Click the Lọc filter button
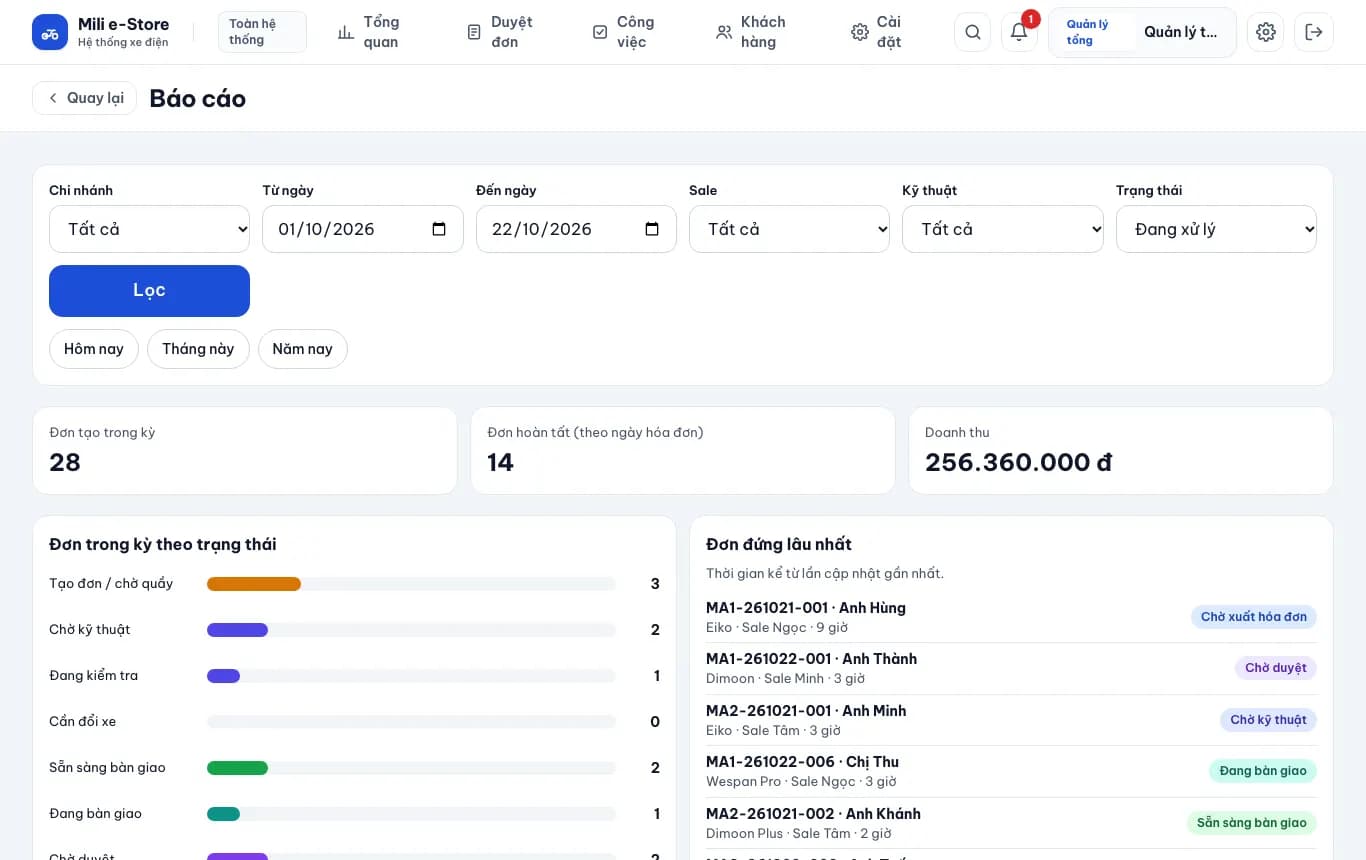Viewport: 1366px width, 860px height. 149,291
